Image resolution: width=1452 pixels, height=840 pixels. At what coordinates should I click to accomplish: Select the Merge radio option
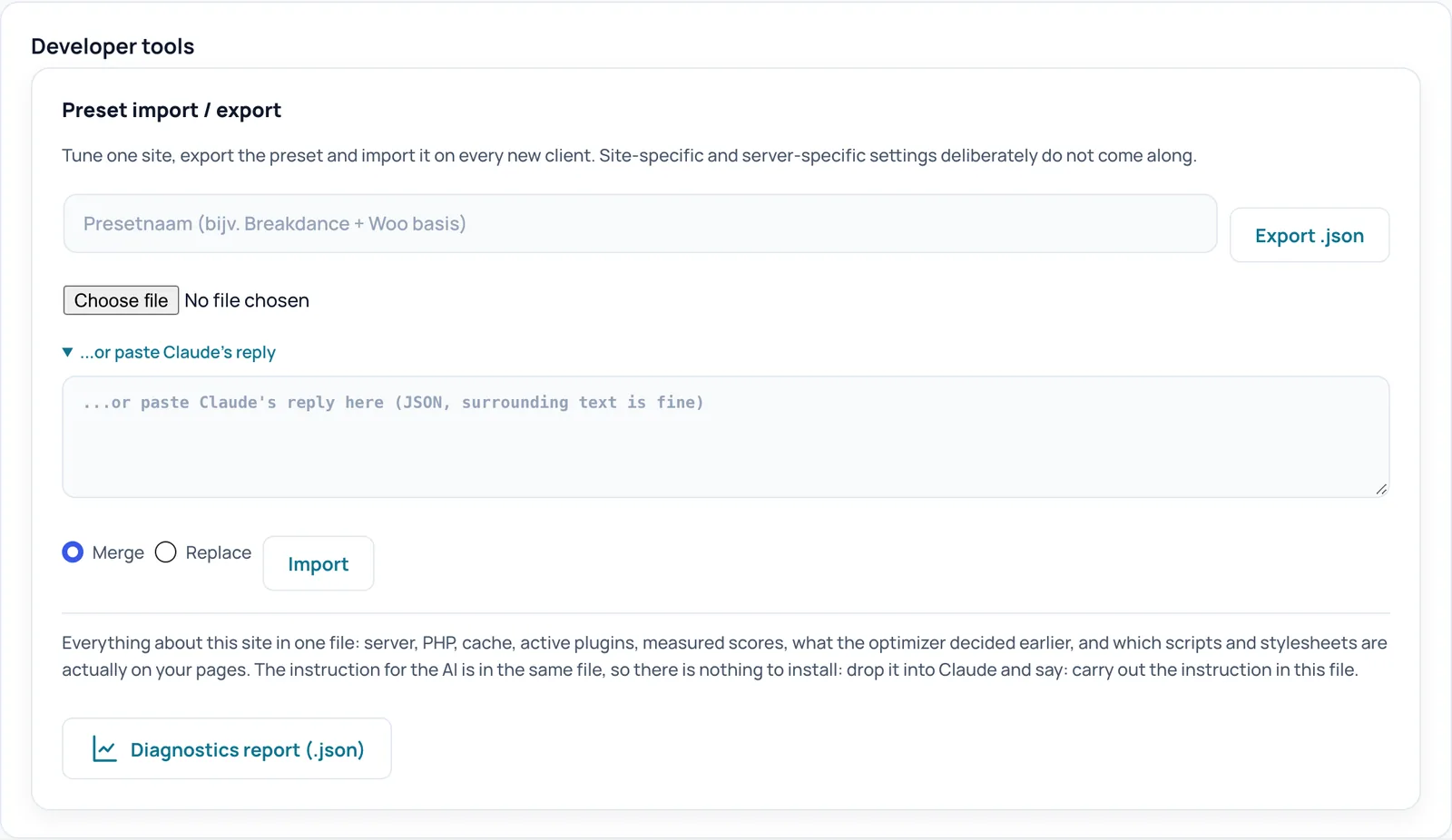tap(73, 552)
